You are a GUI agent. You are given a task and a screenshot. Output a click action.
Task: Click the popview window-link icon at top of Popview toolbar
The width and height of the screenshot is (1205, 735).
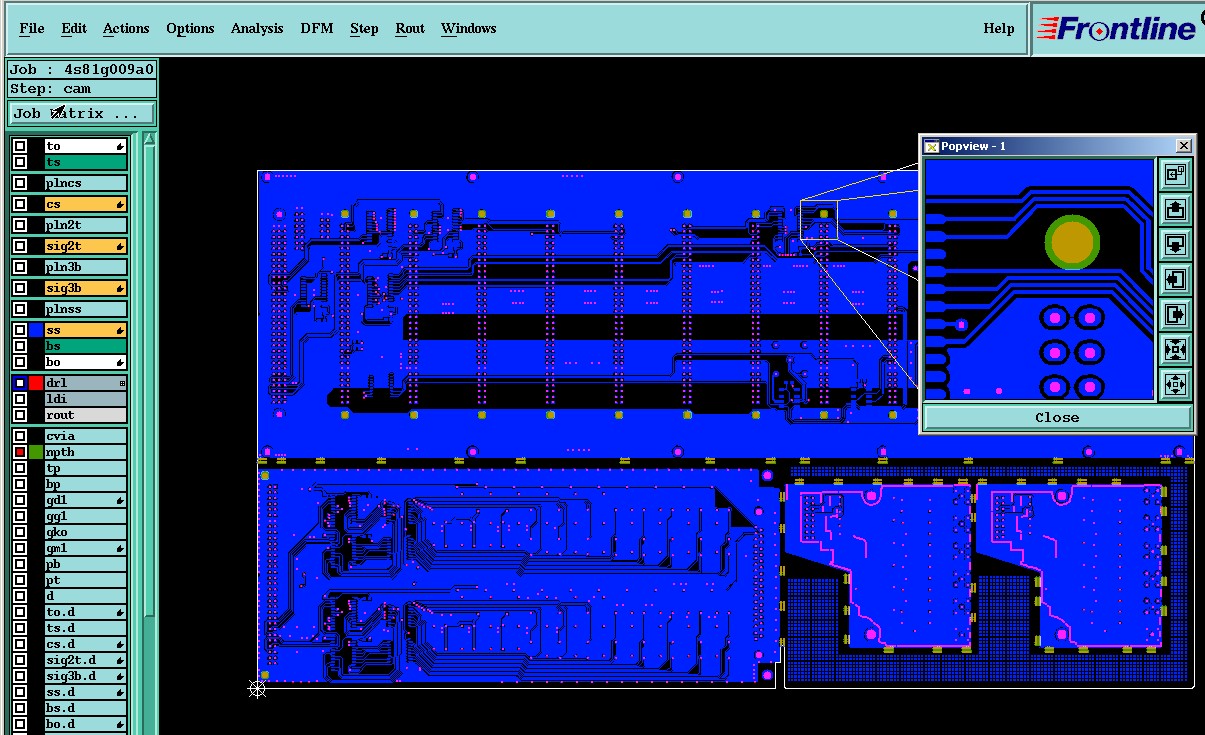[1175, 175]
